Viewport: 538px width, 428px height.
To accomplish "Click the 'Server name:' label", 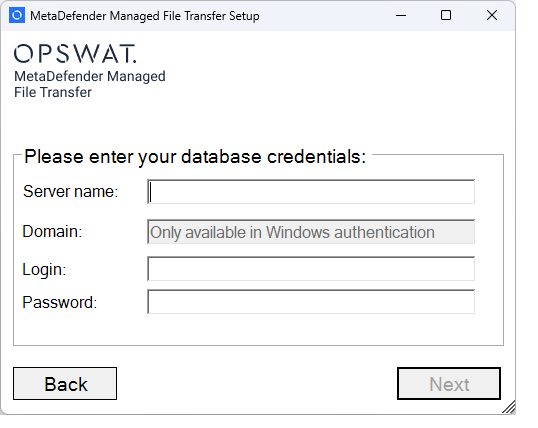I will click(70, 191).
